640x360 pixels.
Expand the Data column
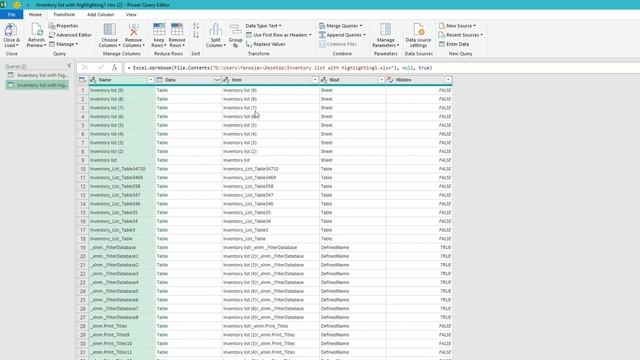pos(217,80)
